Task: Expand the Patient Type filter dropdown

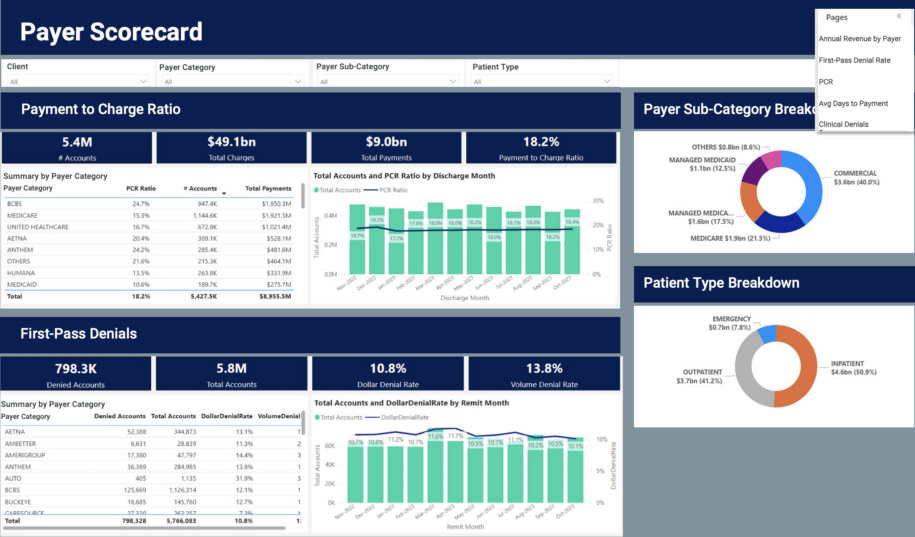Action: click(542, 81)
